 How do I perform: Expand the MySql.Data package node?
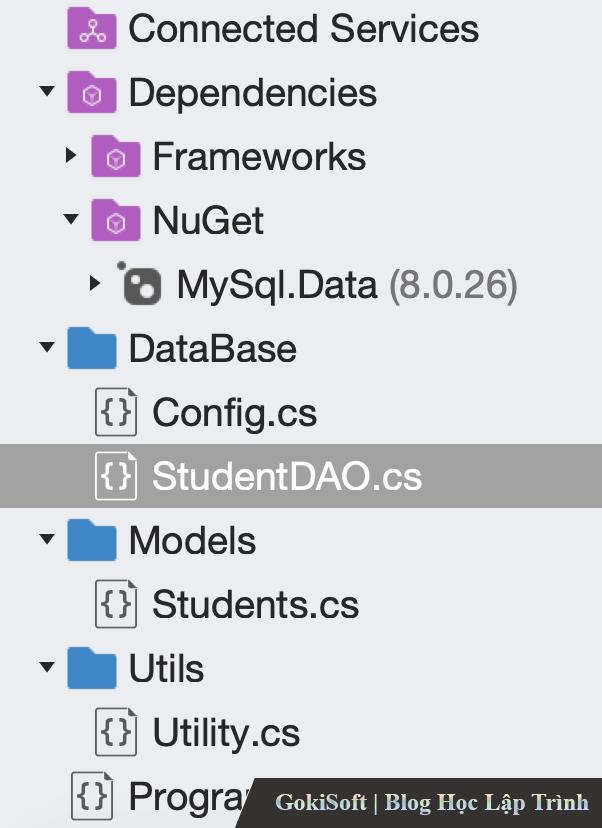click(x=95, y=285)
